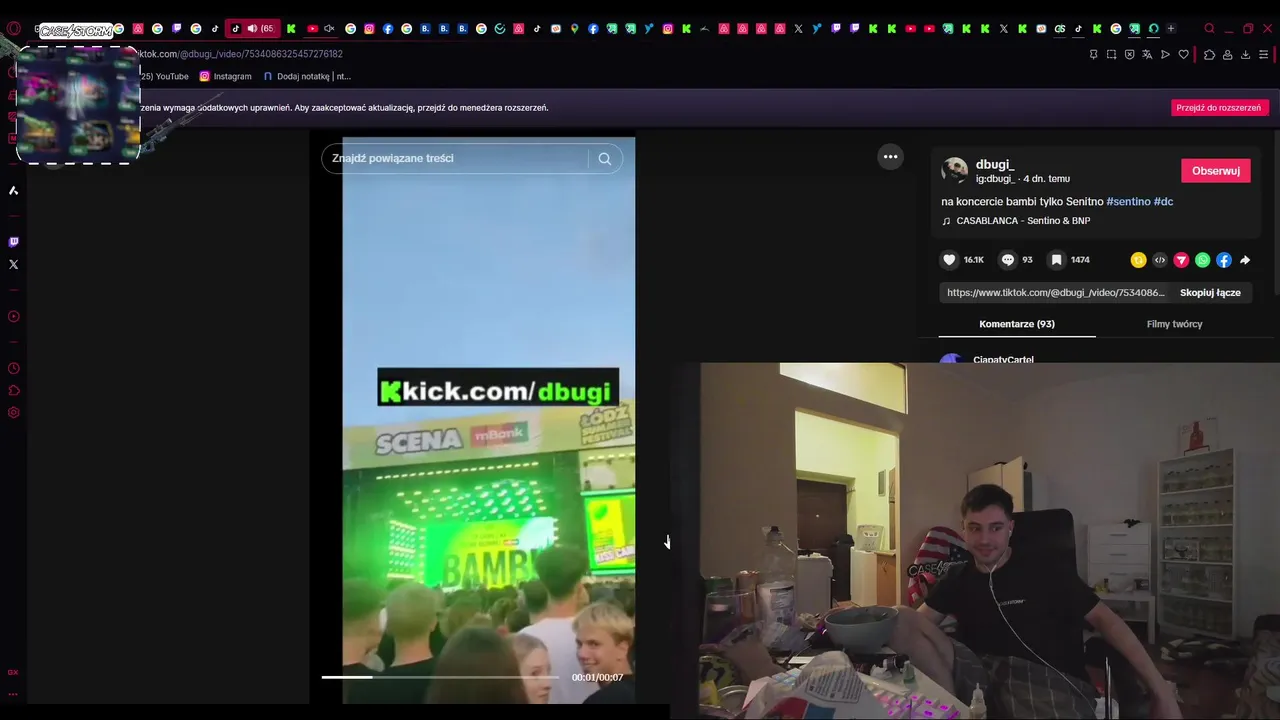Click the search magnifier in related content box
Image resolution: width=1280 pixels, height=720 pixels.
[x=605, y=158]
